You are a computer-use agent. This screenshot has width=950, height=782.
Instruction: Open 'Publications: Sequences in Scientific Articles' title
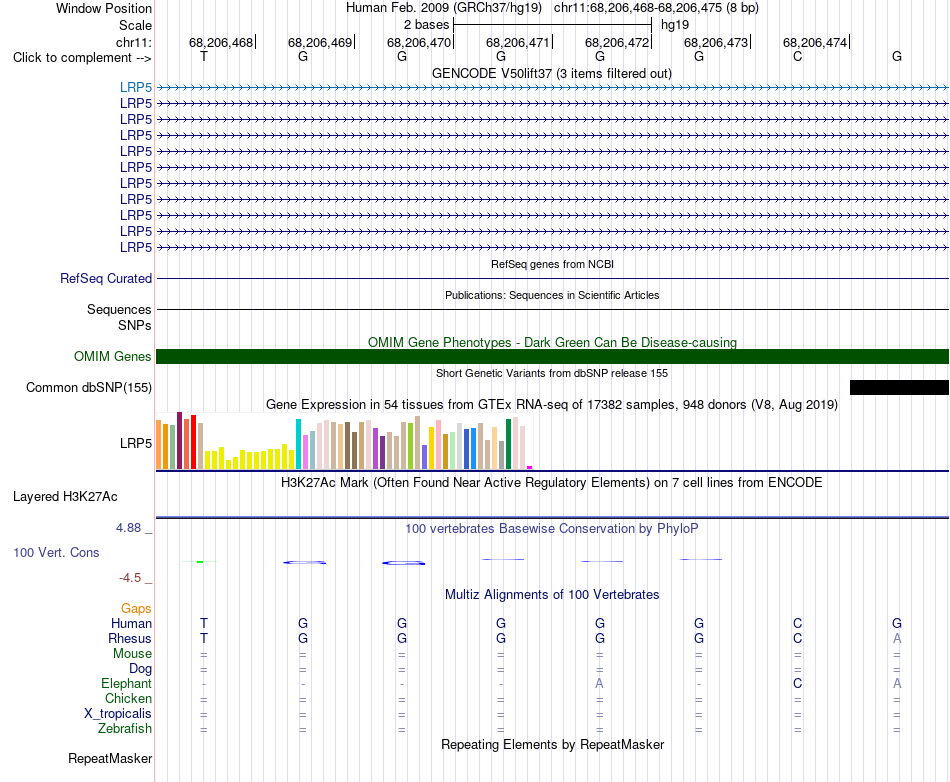coord(552,295)
